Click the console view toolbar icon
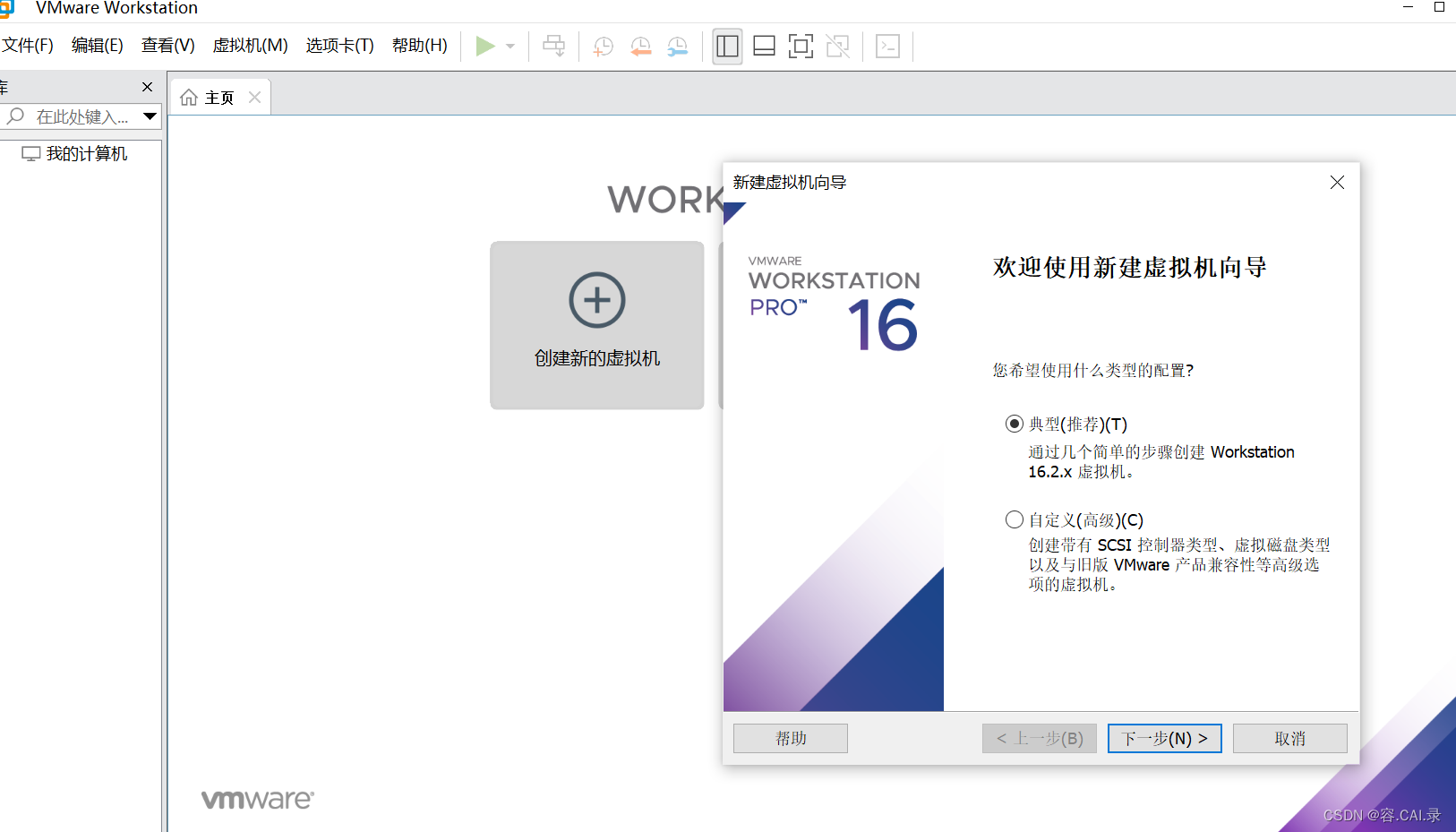1456x832 pixels. pyautogui.click(x=887, y=47)
